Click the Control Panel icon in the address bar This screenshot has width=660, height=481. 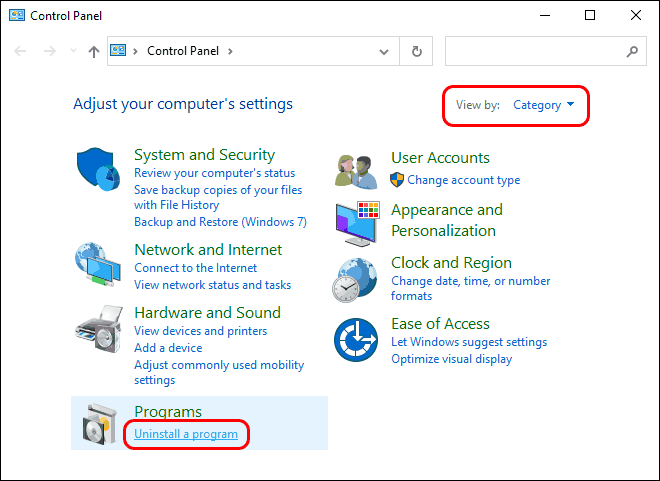coord(118,50)
